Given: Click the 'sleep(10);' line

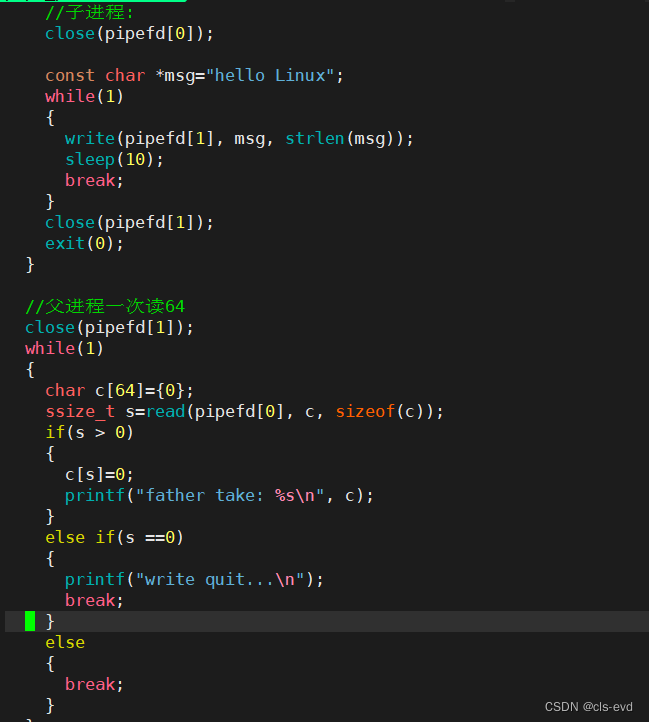Looking at the screenshot, I should [114, 160].
